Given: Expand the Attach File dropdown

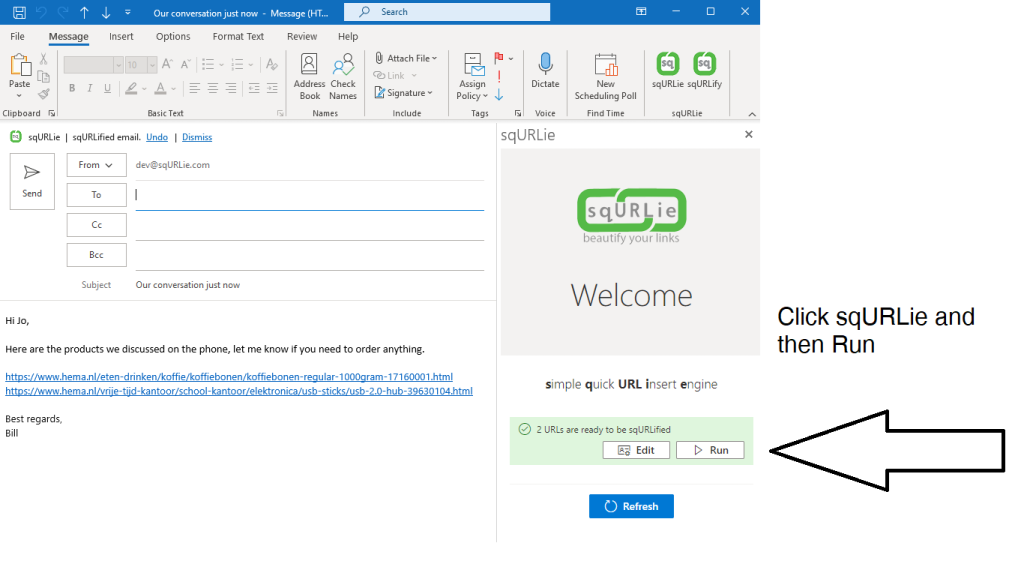Looking at the screenshot, I should 432,57.
